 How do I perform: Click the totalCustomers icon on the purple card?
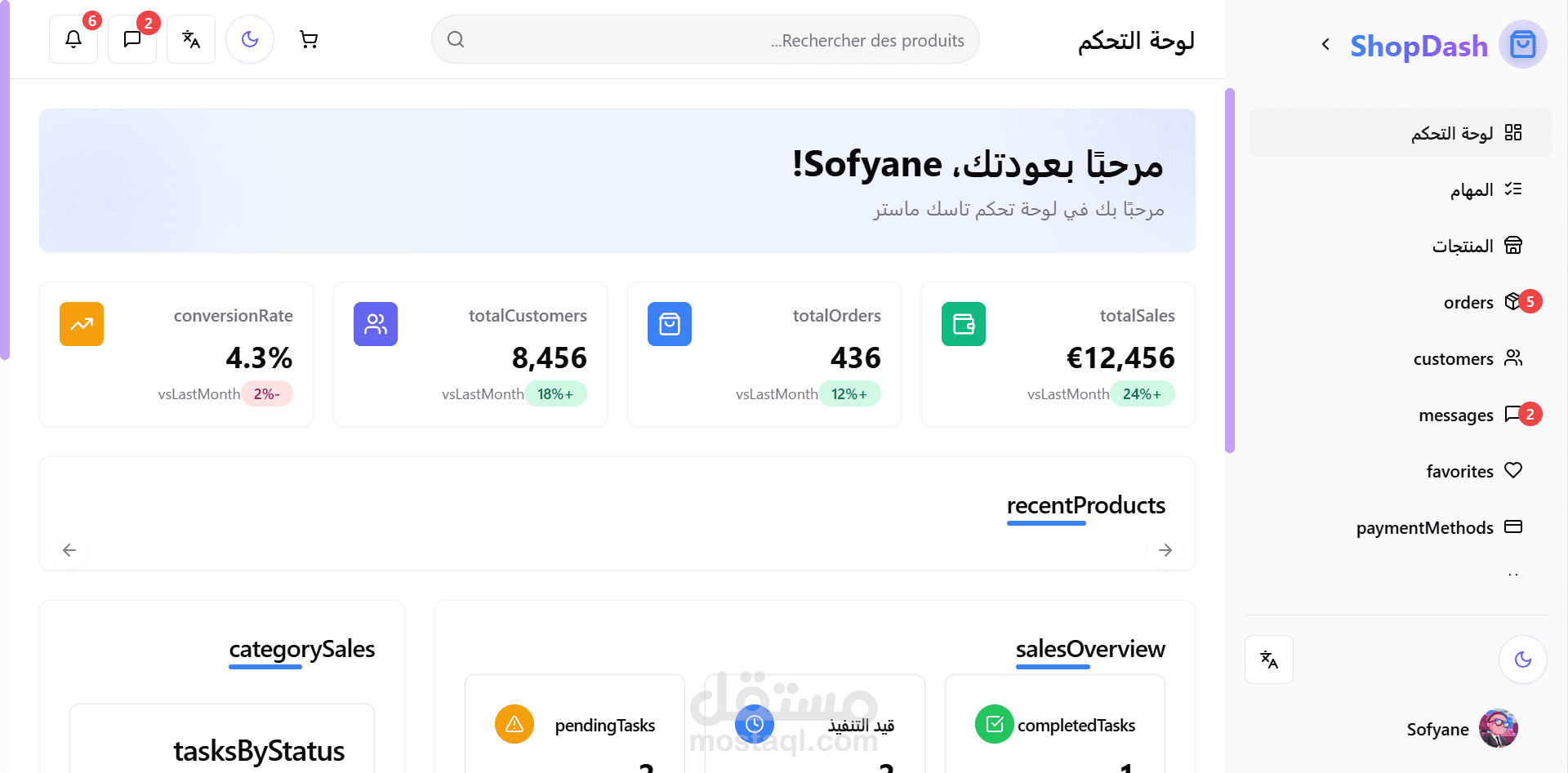376,324
